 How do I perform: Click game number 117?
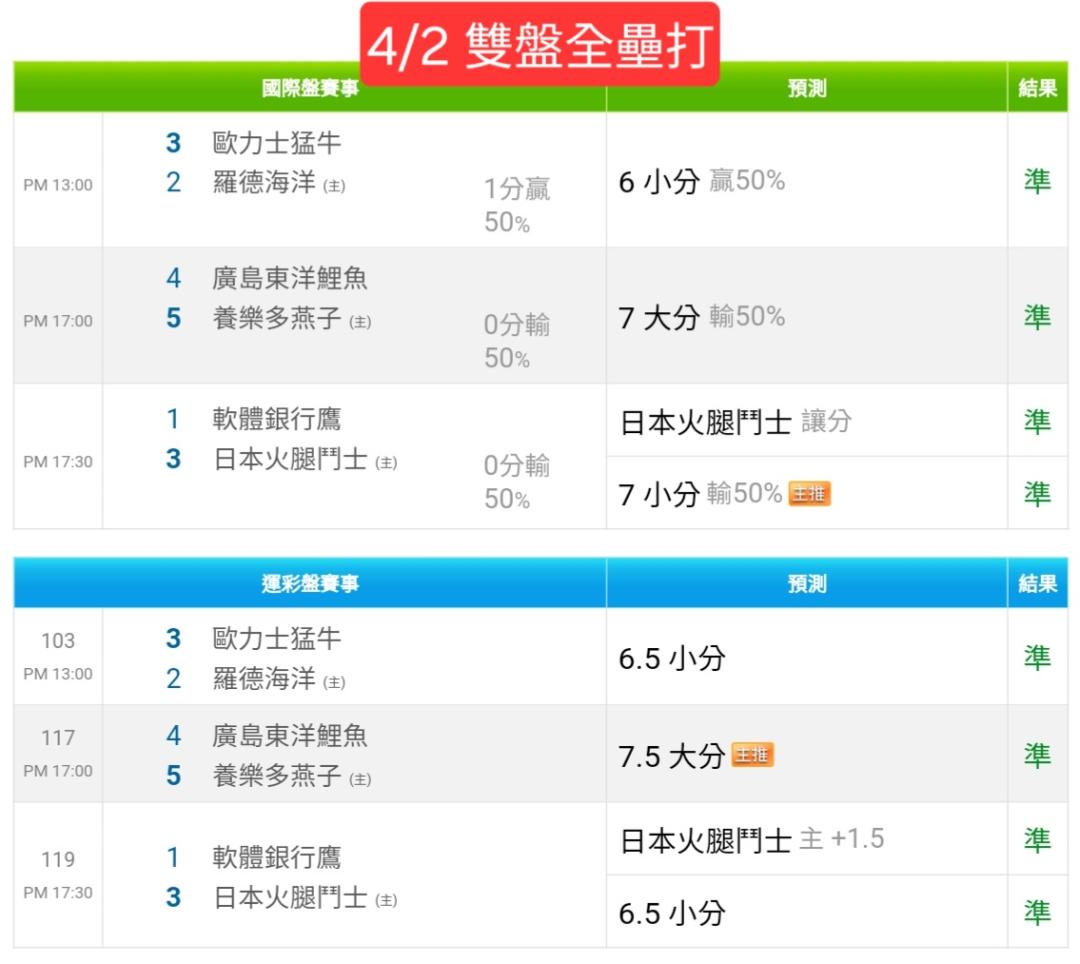tap(58, 738)
